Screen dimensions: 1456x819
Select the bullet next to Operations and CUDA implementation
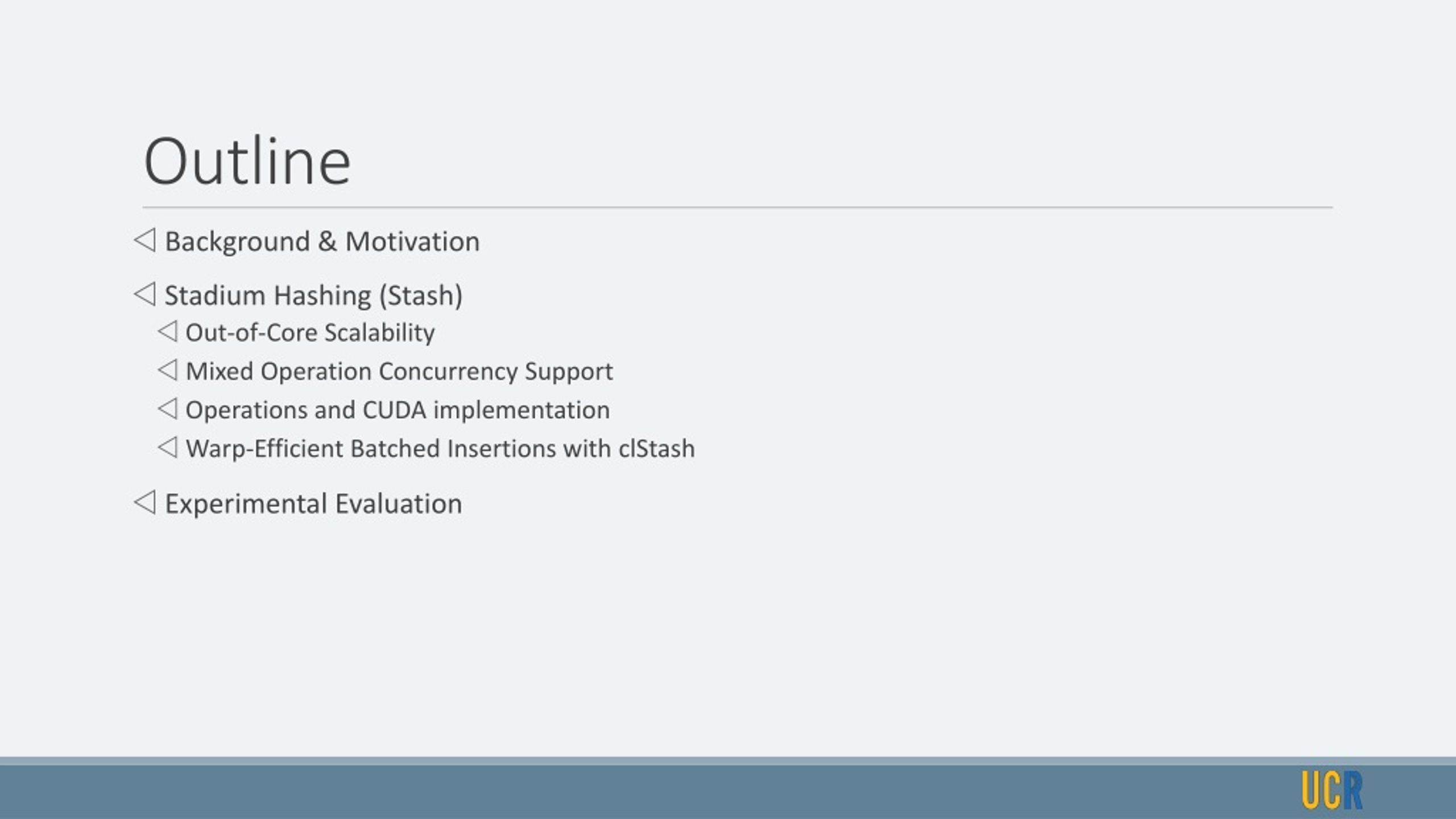tap(167, 408)
